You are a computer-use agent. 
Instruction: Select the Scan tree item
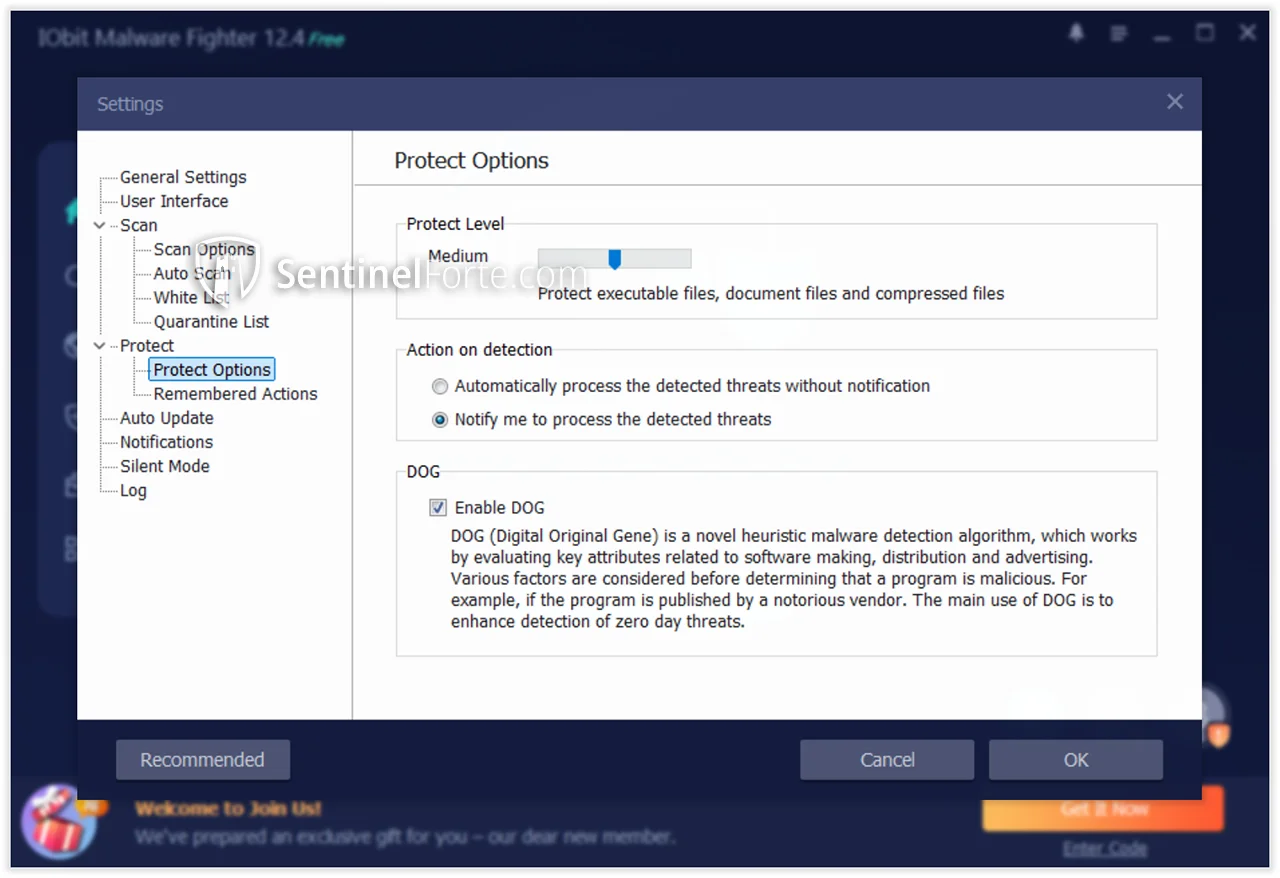pos(139,225)
